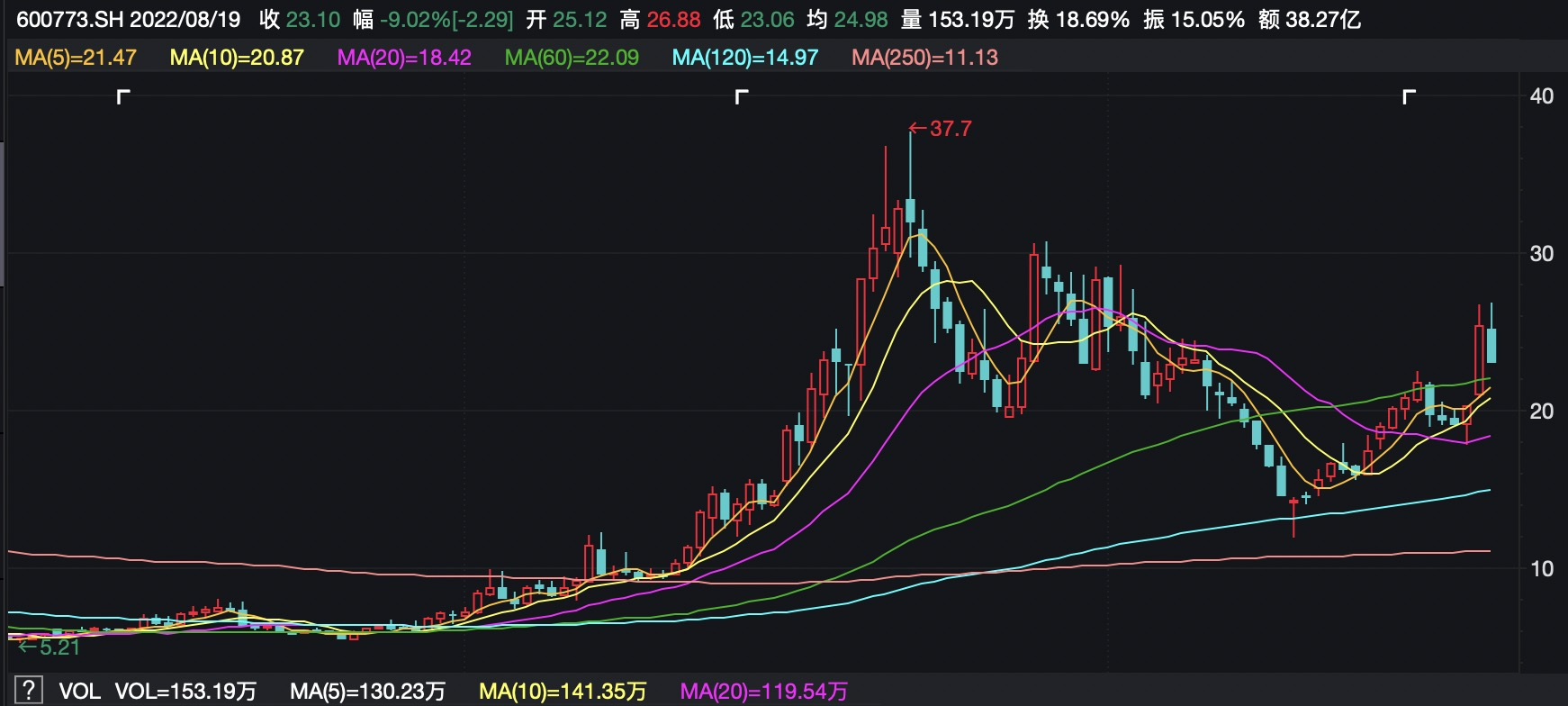Image resolution: width=1568 pixels, height=706 pixels.
Task: Select the magenta MA(20)=18.42 indicator label
Action: [404, 58]
